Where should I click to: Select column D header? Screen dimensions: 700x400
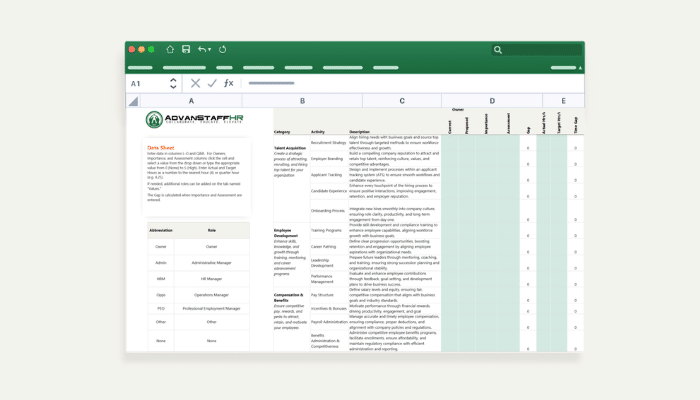tap(492, 101)
